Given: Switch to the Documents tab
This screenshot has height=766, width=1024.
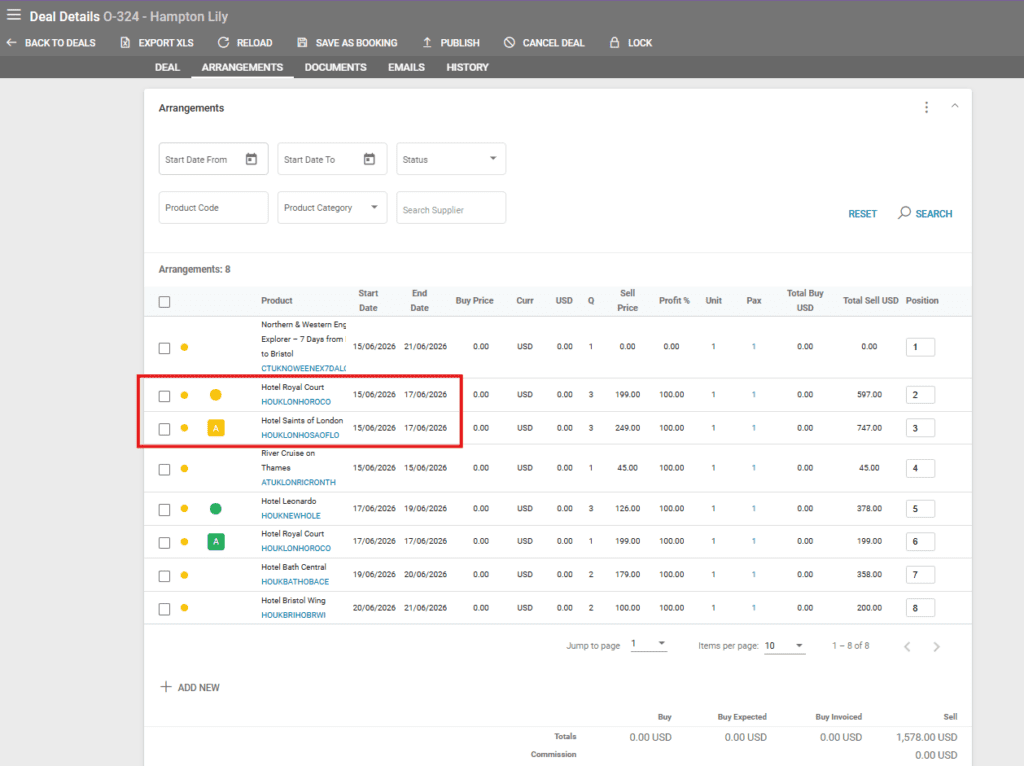Looking at the screenshot, I should point(335,67).
